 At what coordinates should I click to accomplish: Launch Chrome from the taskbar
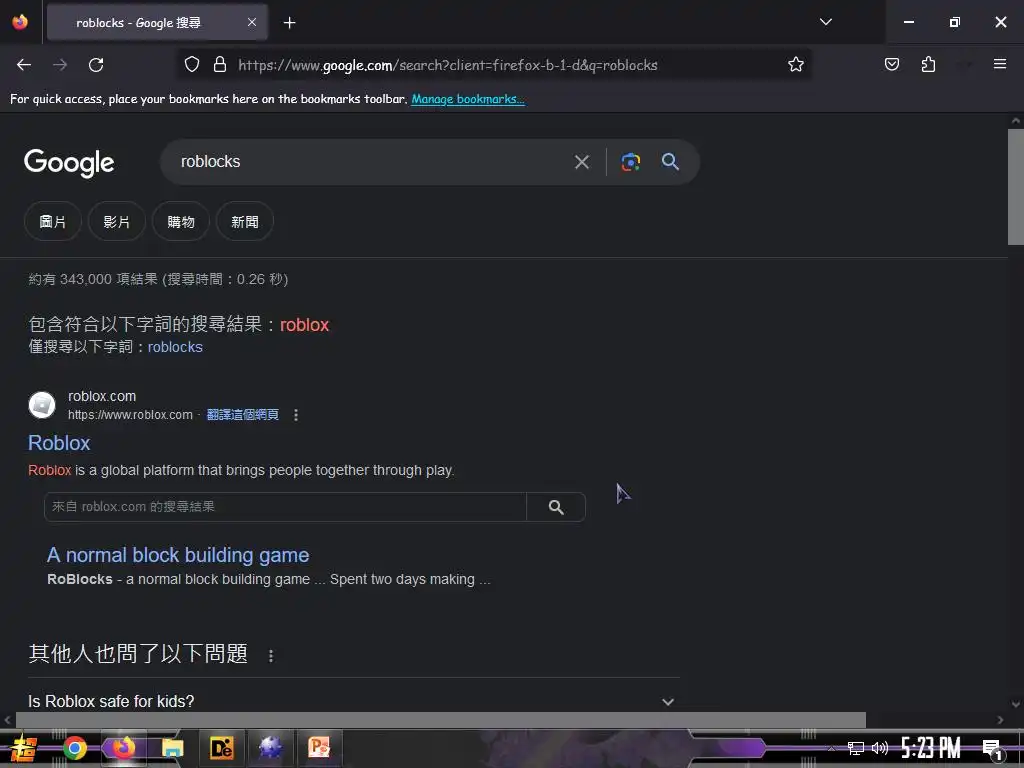coord(75,748)
